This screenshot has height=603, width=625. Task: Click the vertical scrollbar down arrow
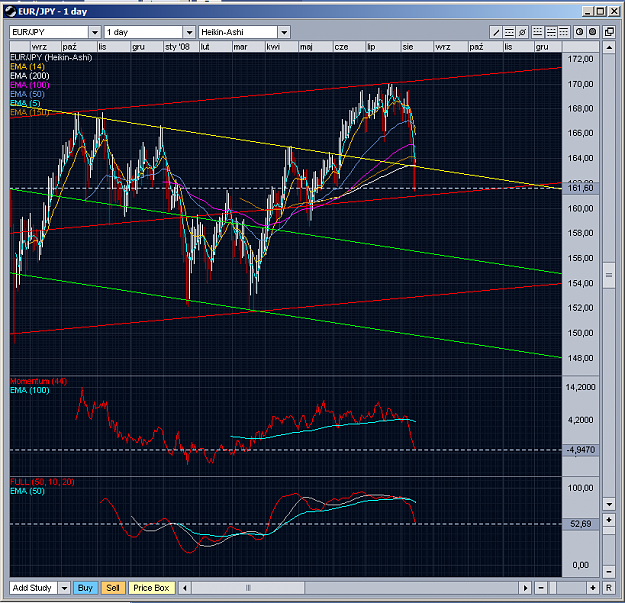609,504
